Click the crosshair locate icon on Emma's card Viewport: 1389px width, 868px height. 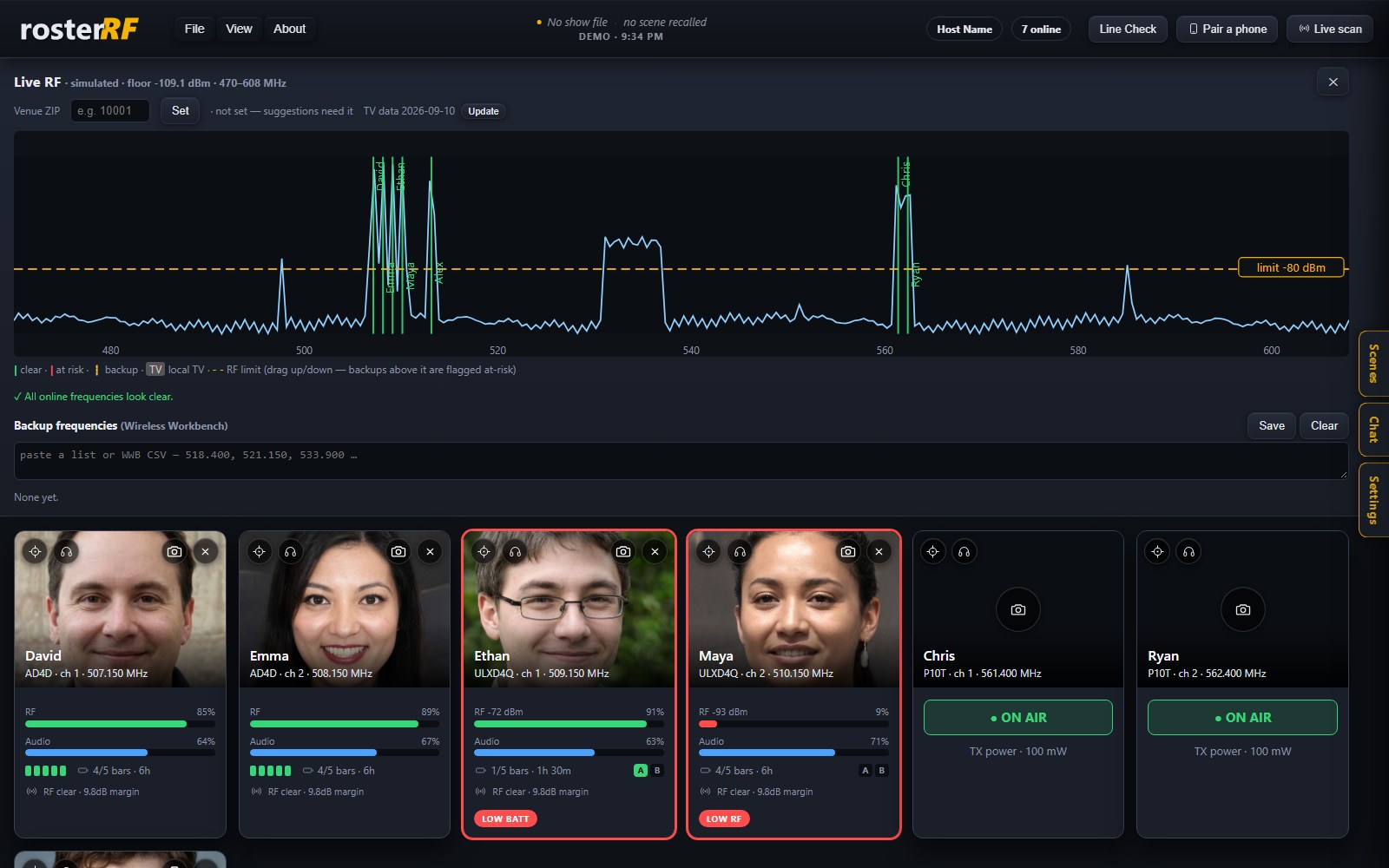click(260, 551)
